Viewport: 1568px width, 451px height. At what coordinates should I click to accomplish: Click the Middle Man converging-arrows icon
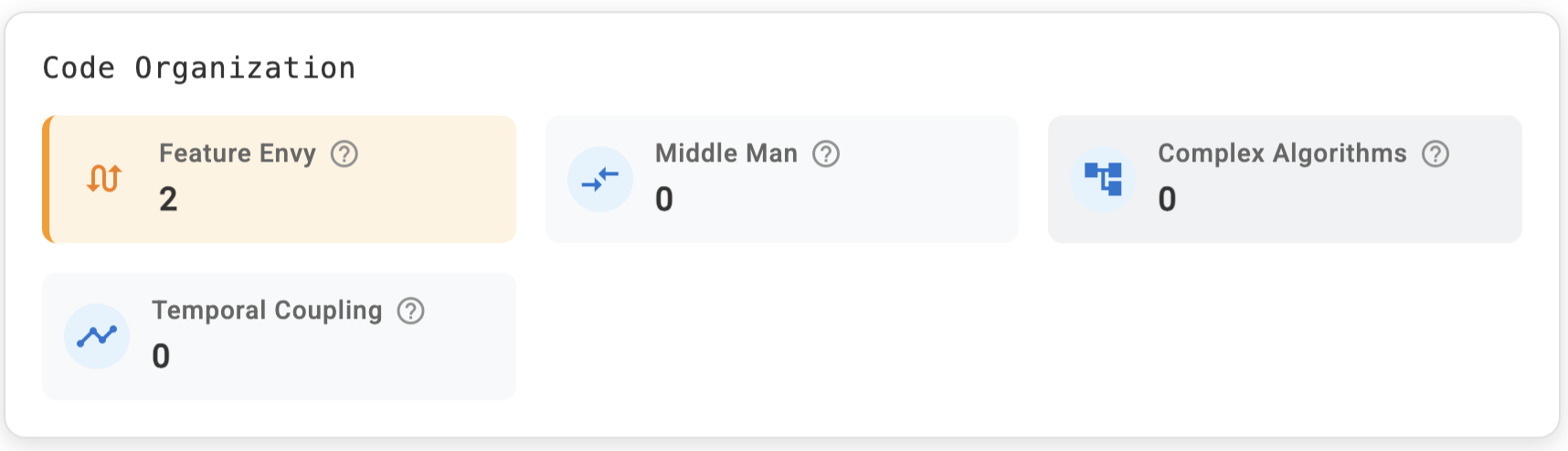600,179
